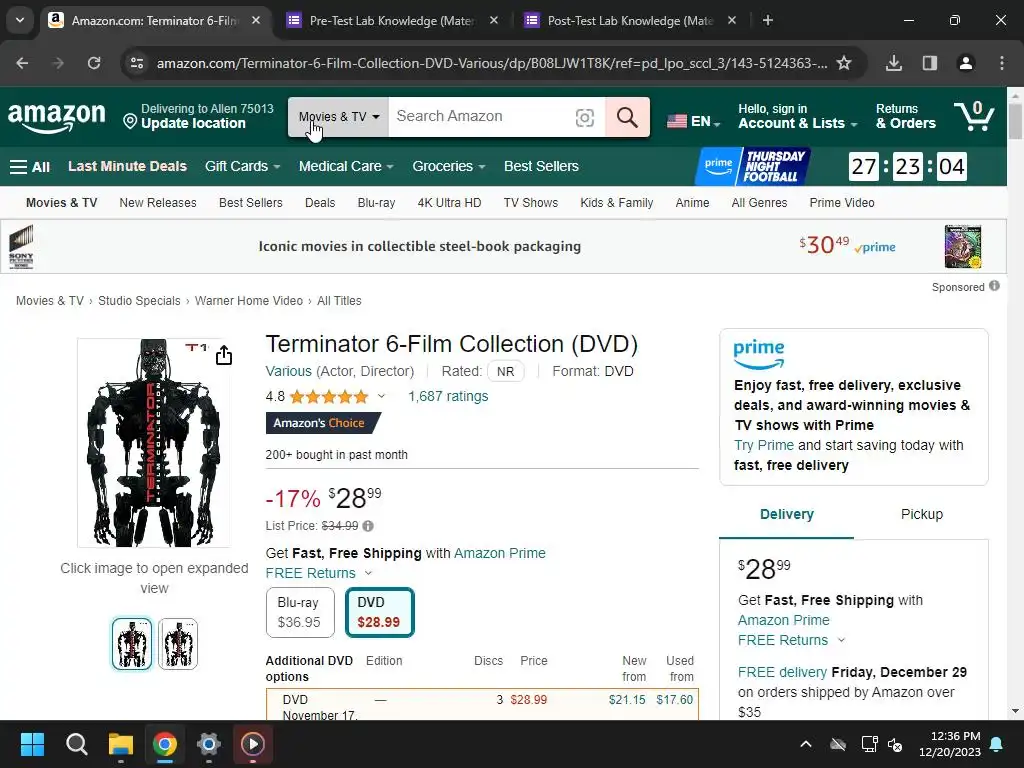Click Try Prime link
Viewport: 1024px width, 768px height.
click(x=763, y=445)
